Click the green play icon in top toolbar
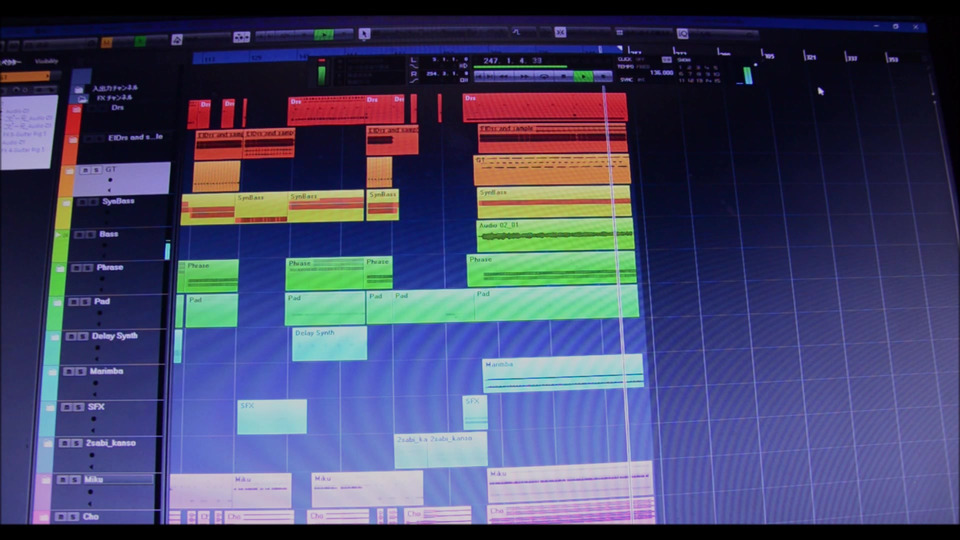Viewport: 960px width, 540px height. click(324, 35)
